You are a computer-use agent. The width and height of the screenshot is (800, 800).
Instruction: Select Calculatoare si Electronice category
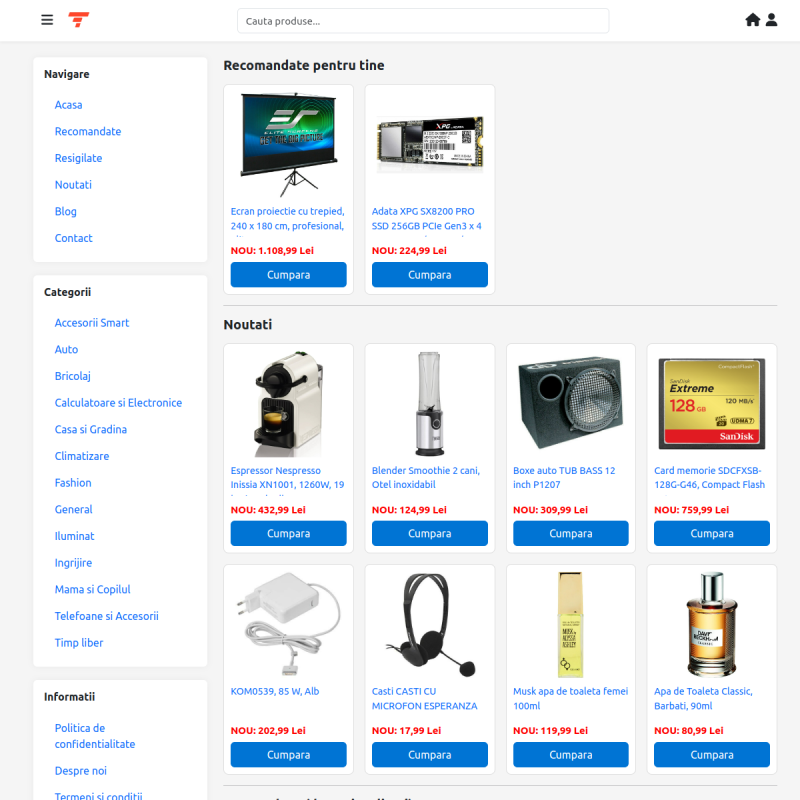point(118,403)
